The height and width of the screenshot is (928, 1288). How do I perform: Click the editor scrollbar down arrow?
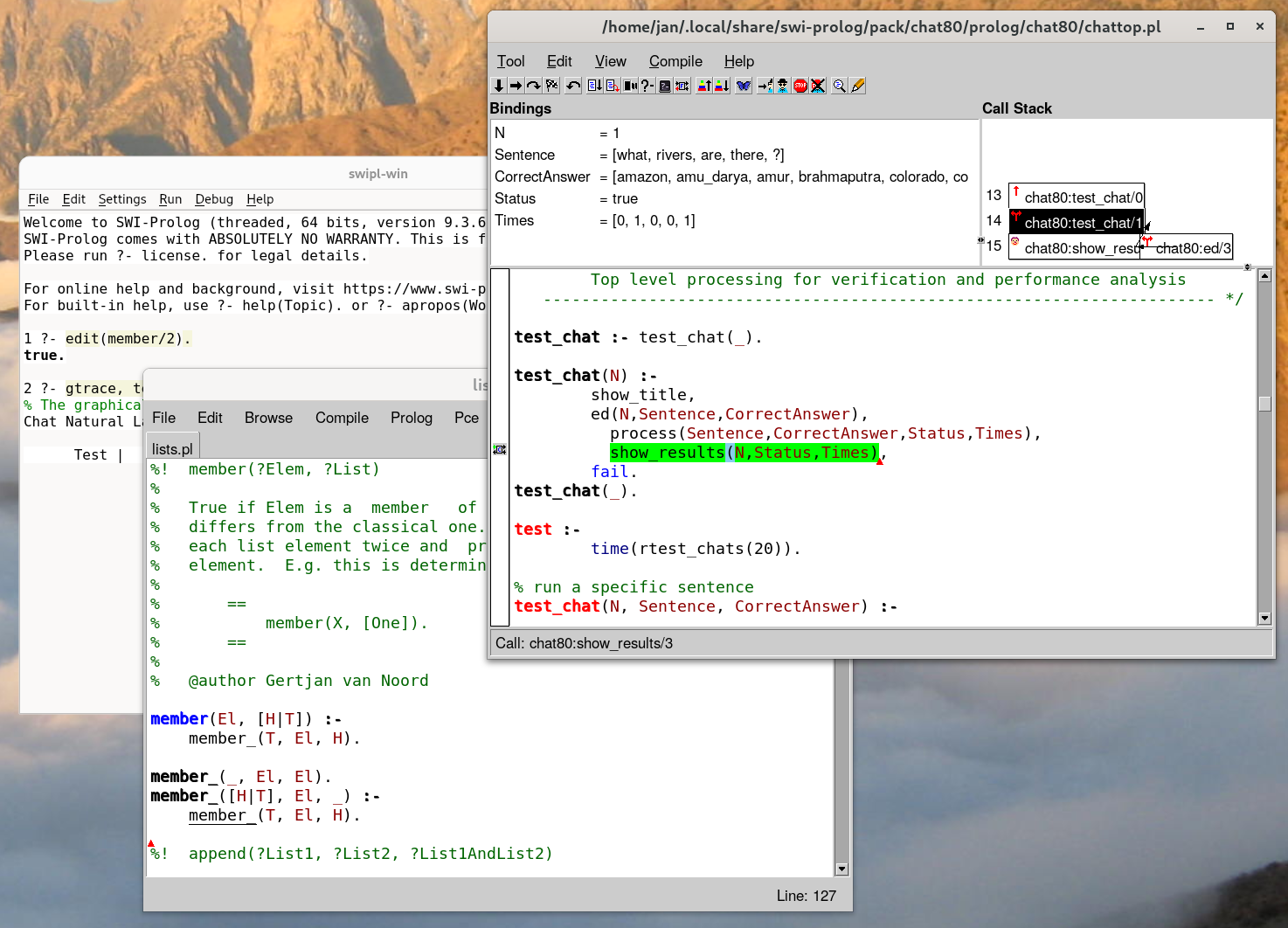coord(841,869)
